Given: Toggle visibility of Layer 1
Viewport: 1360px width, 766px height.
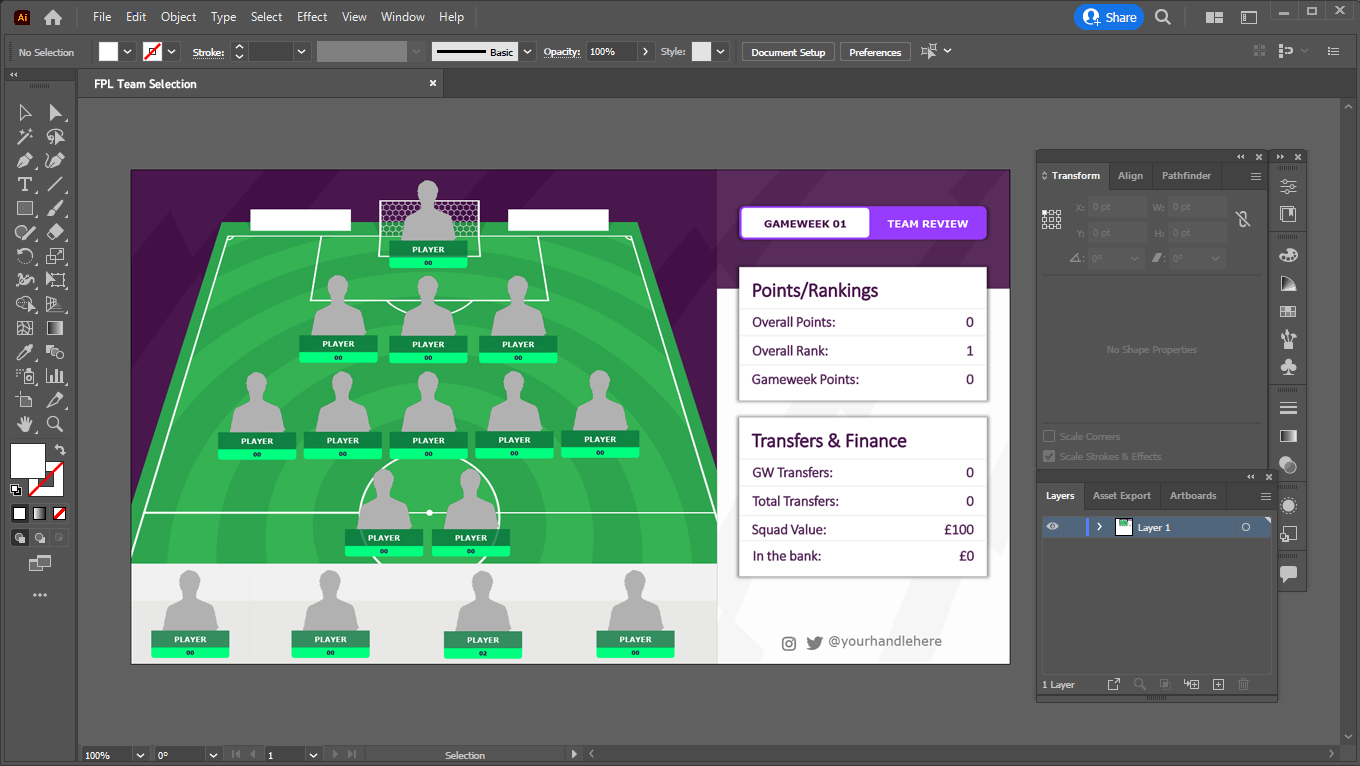Looking at the screenshot, I should pos(1052,526).
